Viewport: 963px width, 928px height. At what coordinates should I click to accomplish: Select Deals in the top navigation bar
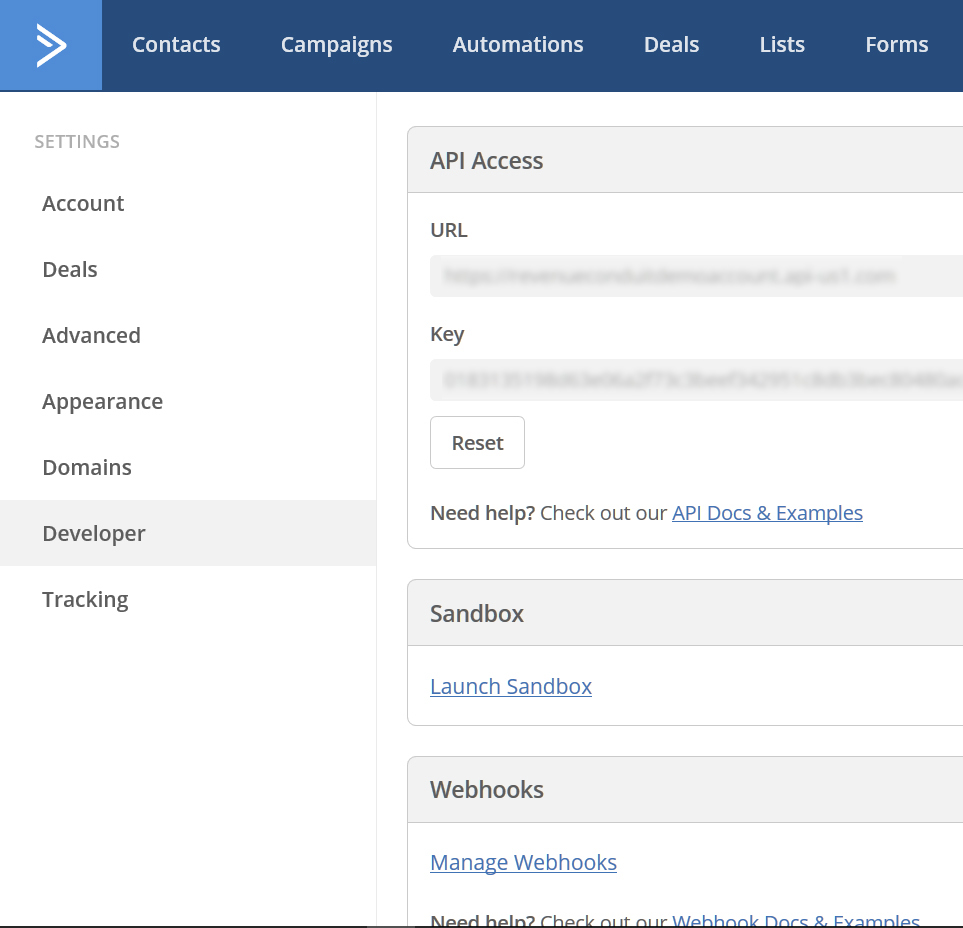pos(671,45)
